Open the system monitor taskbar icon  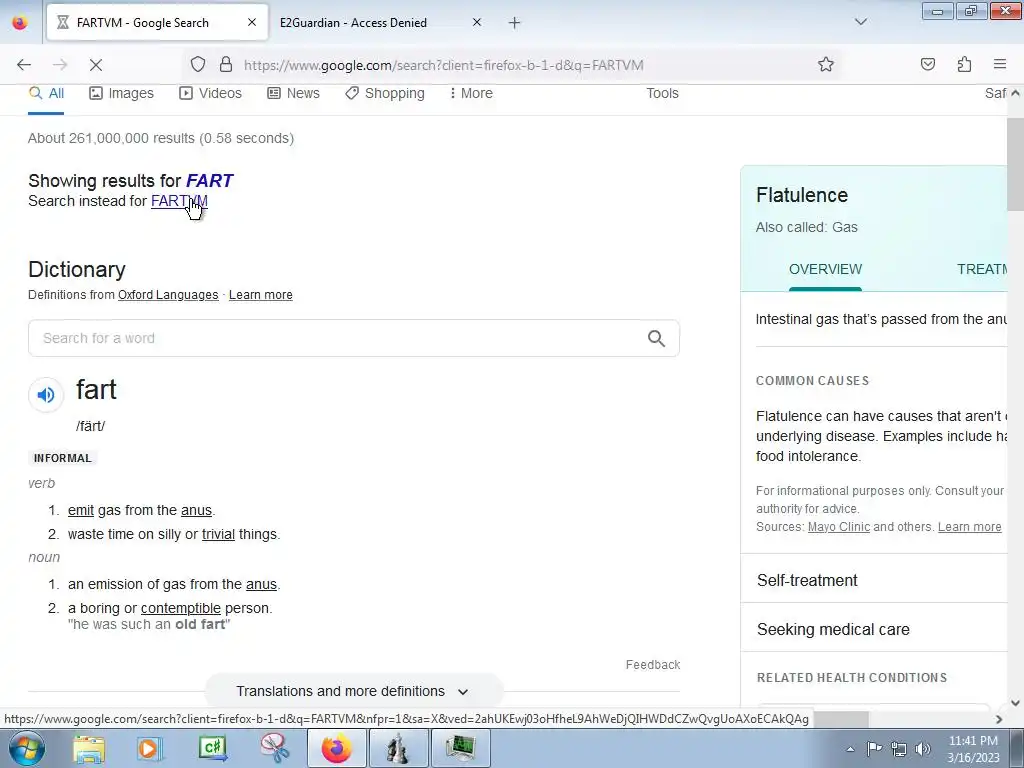coord(461,748)
